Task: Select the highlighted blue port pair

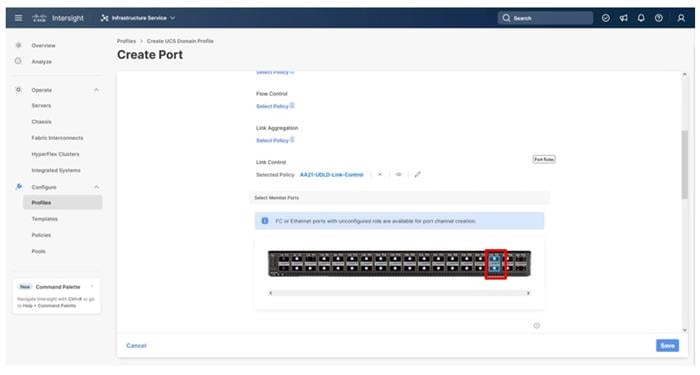Action: coord(495,263)
